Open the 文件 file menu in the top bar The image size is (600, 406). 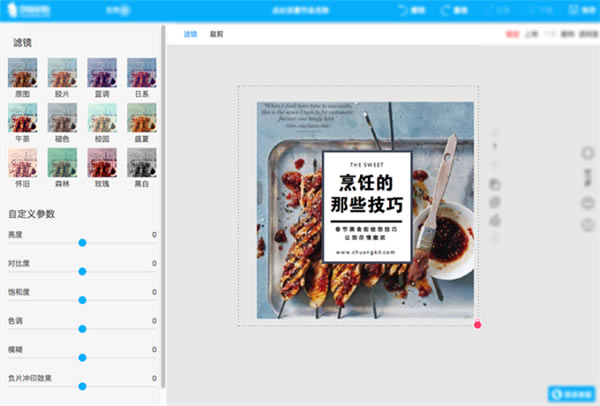(117, 10)
